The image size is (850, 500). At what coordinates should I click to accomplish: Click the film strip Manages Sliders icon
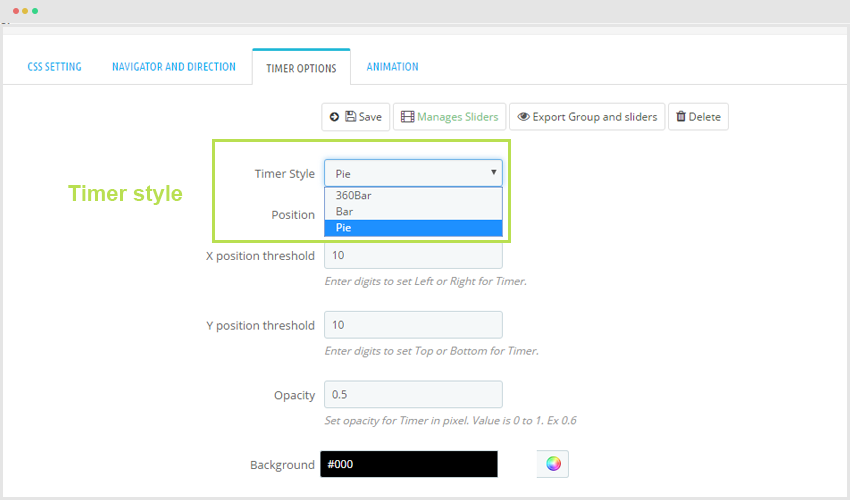[407, 117]
